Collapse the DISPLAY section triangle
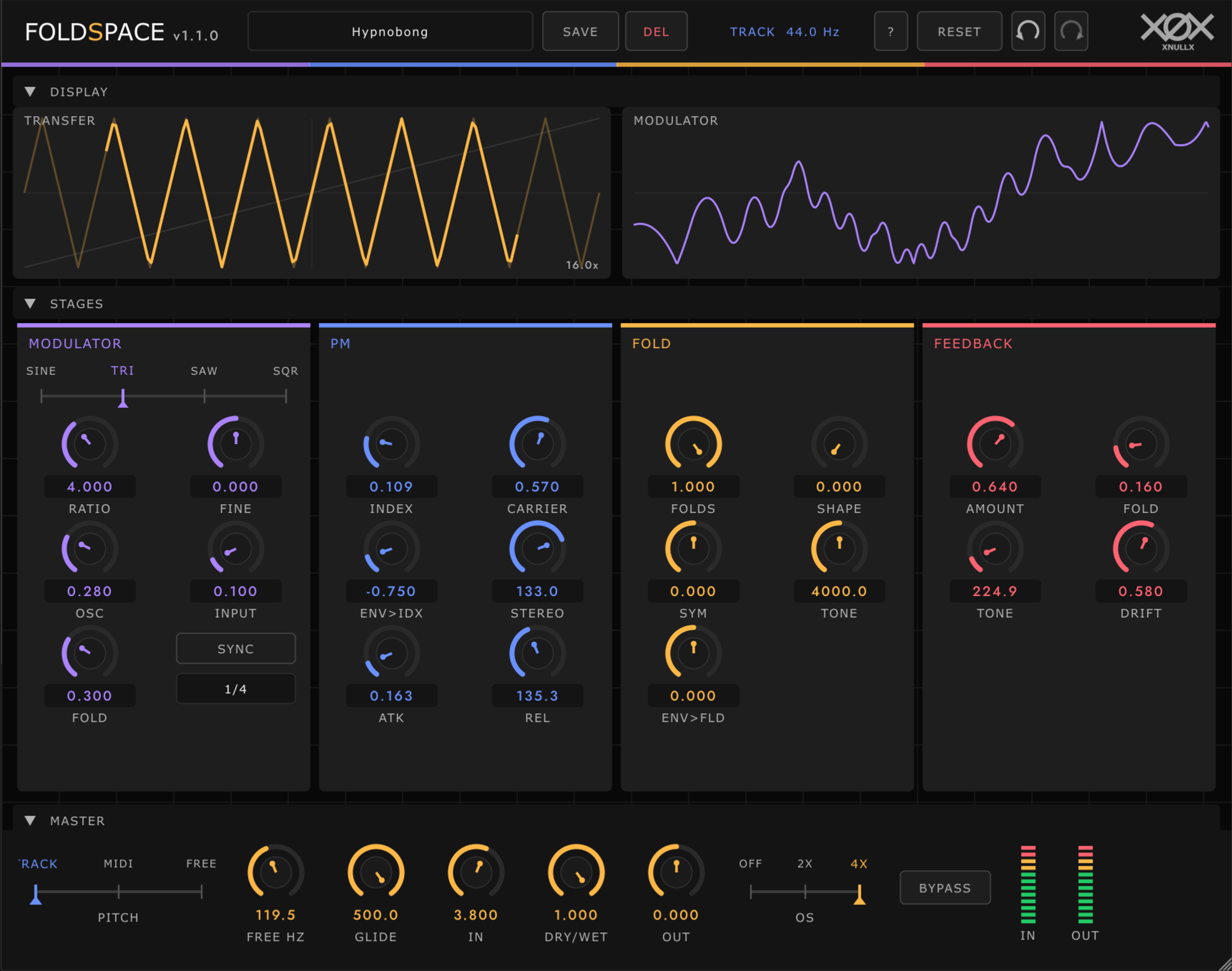1232x971 pixels. click(x=30, y=92)
